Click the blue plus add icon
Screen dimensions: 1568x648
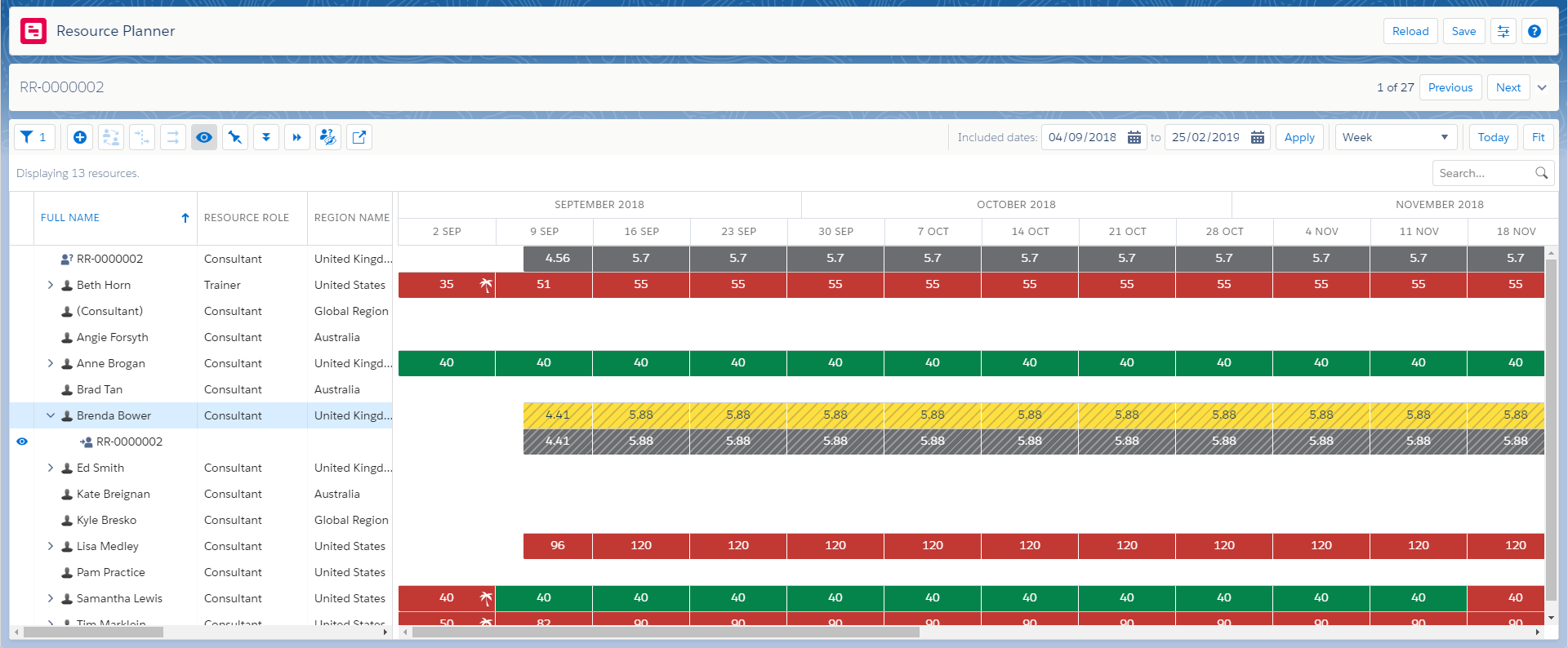pyautogui.click(x=80, y=137)
